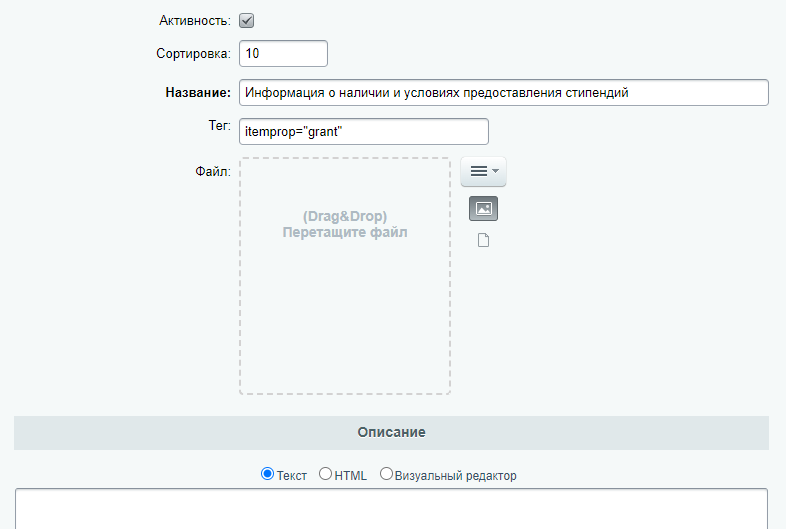Choose the HTML description mode
786x529 pixels.
click(325, 473)
